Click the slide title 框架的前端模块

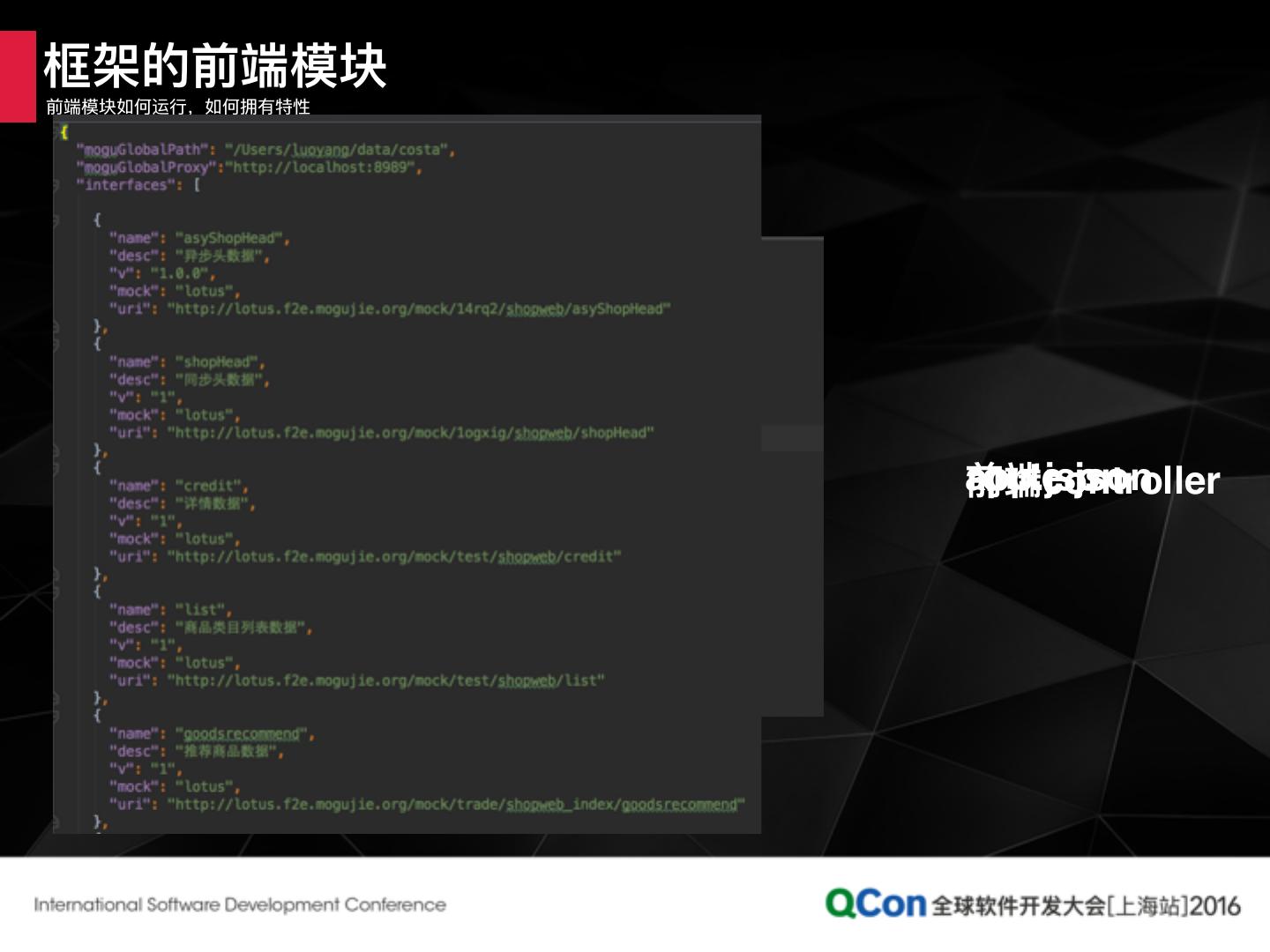(215, 65)
